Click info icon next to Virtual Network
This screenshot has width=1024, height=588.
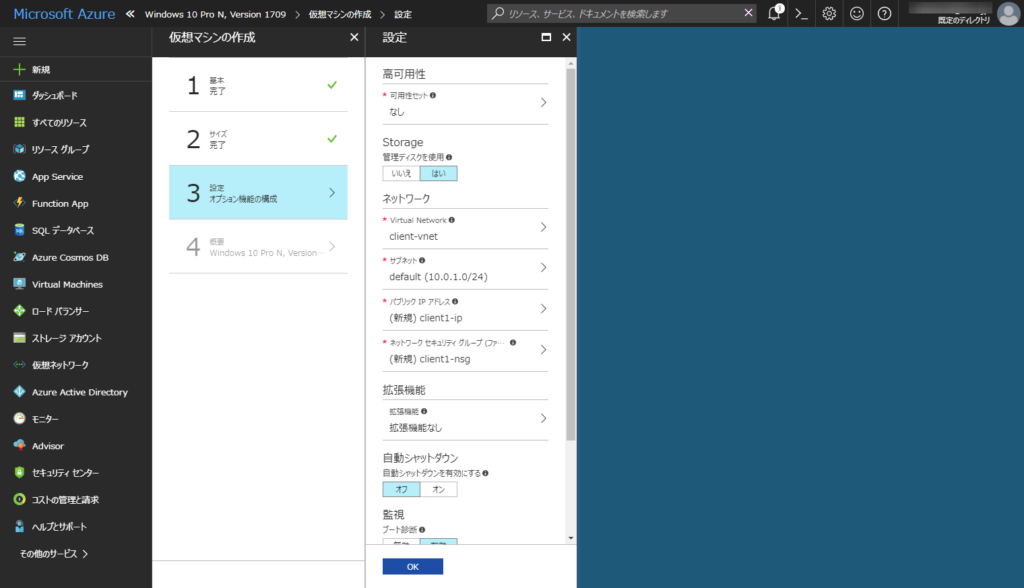point(452,220)
